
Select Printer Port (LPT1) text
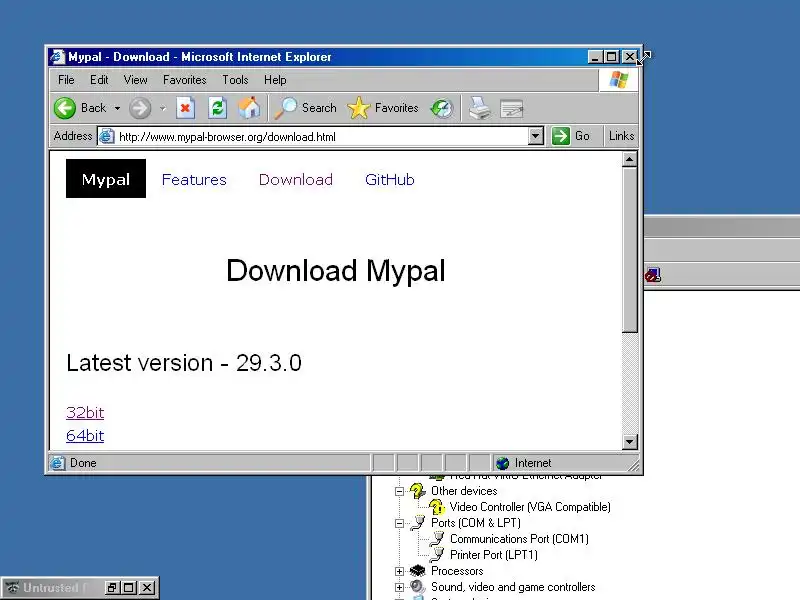493,555
